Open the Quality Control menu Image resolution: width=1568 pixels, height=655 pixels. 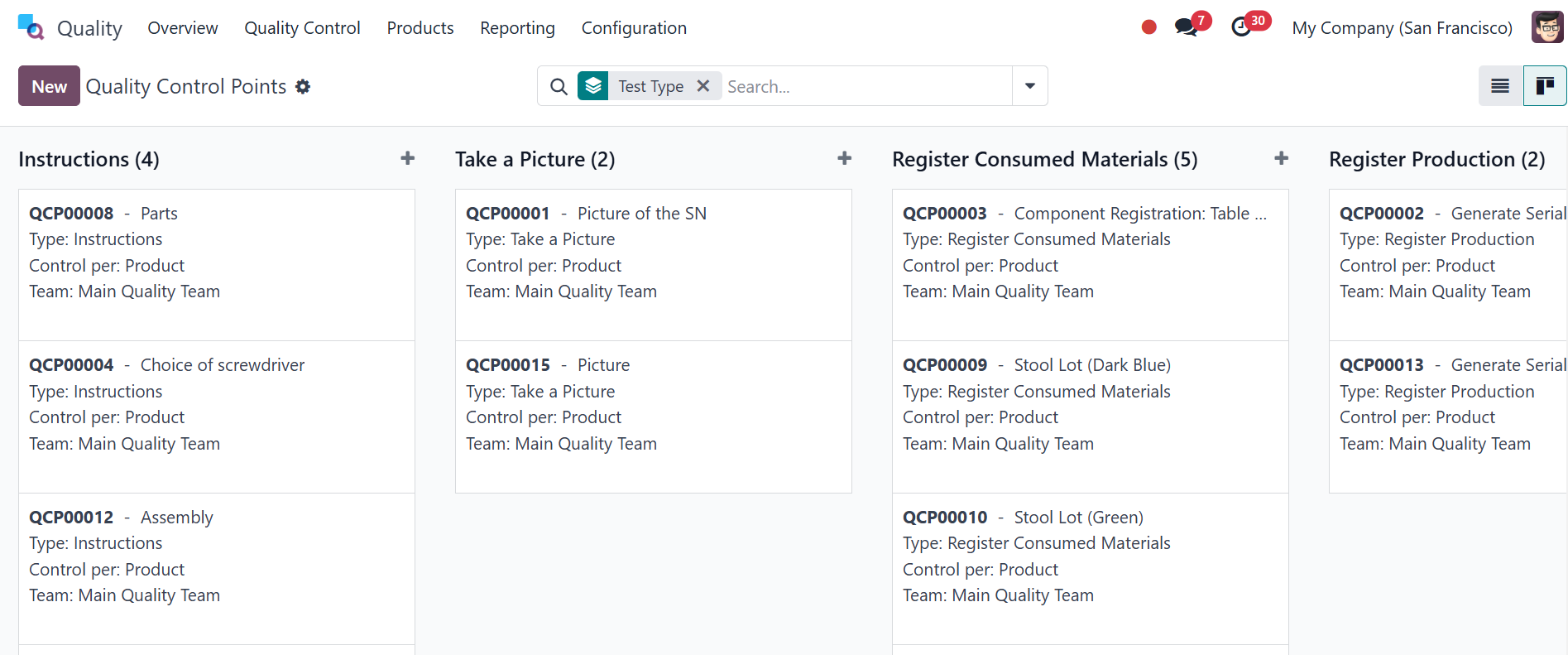click(x=302, y=28)
